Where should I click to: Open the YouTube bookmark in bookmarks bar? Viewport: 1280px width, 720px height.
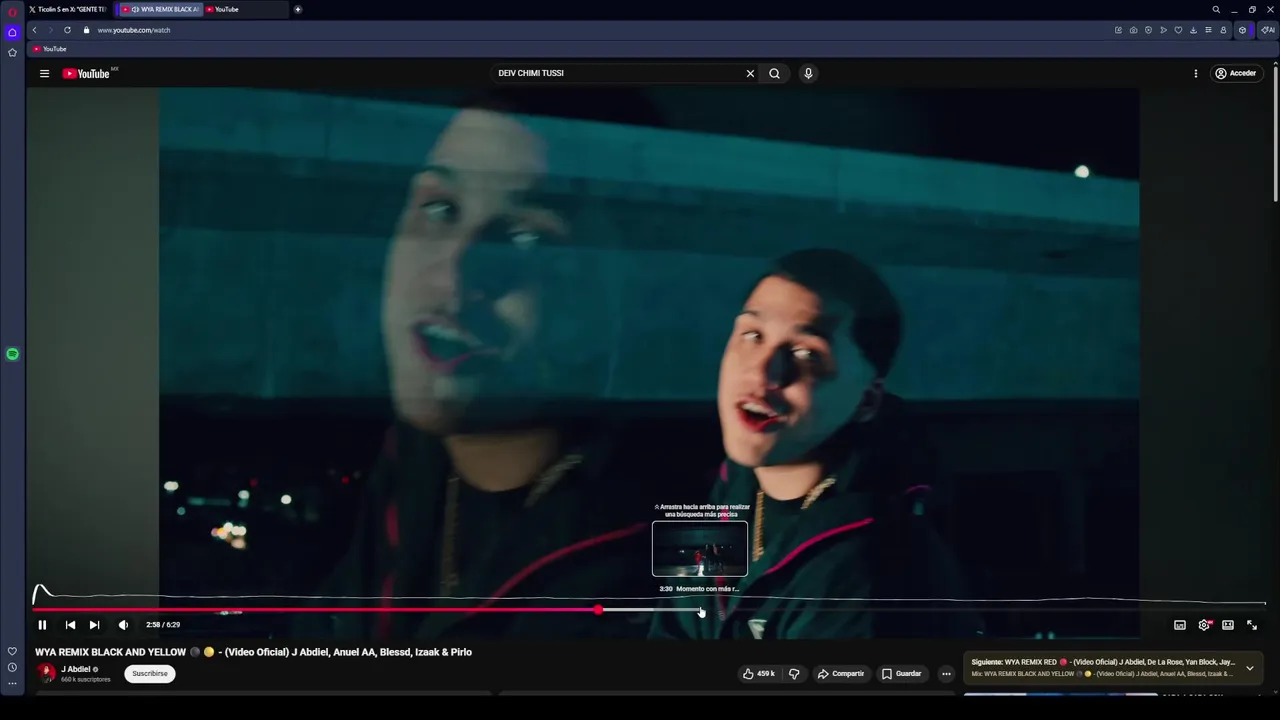click(x=49, y=49)
